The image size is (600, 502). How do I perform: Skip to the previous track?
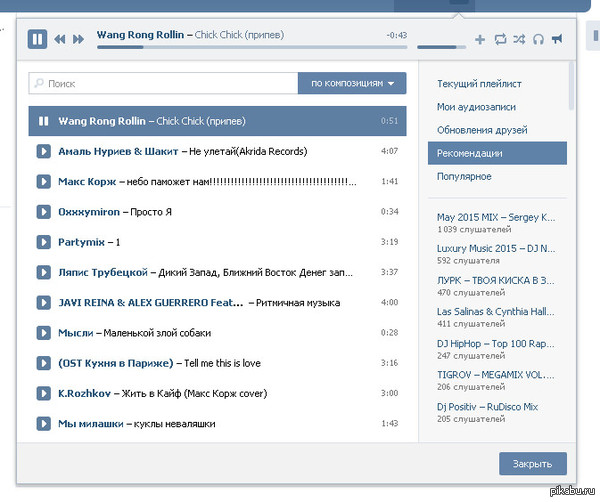[x=60, y=40]
